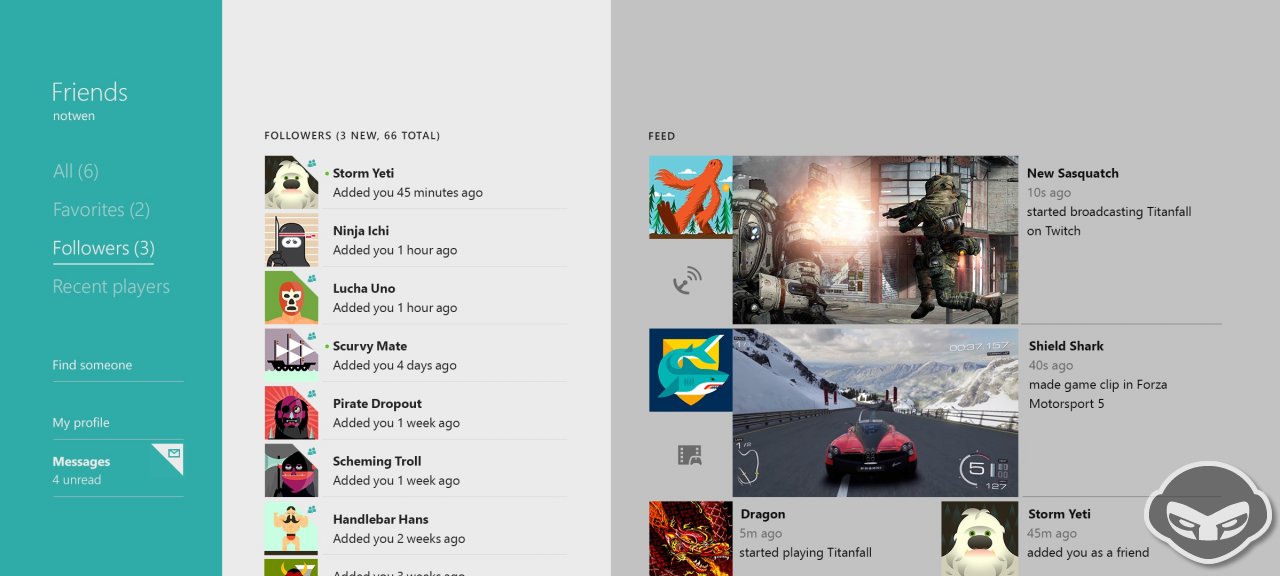Select Storm Yeti follower name
This screenshot has width=1280, height=576.
(x=363, y=173)
